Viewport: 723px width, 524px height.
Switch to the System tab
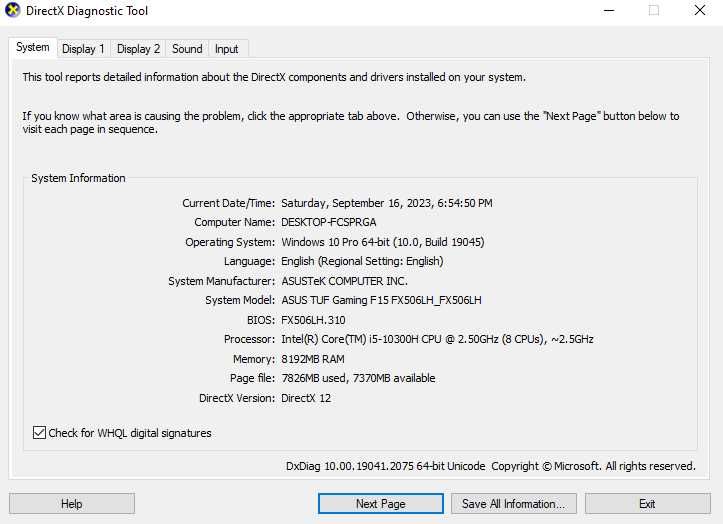pyautogui.click(x=32, y=47)
